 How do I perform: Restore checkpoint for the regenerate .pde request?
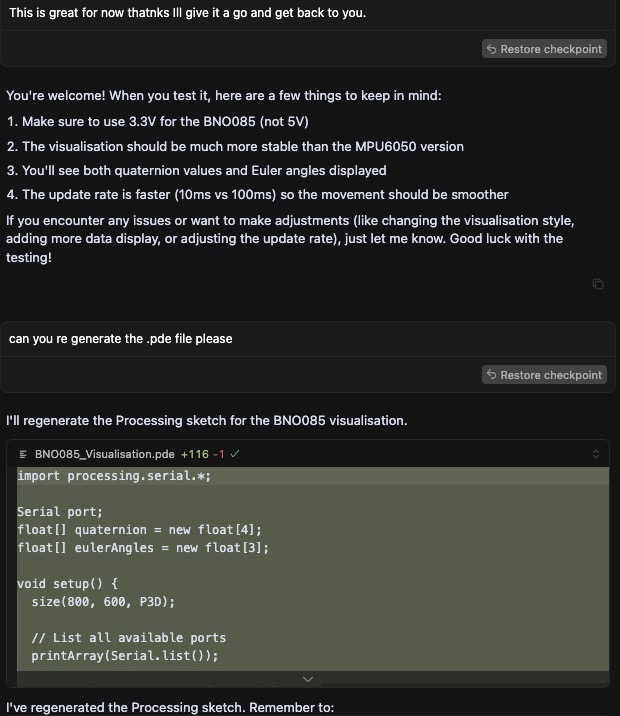544,375
